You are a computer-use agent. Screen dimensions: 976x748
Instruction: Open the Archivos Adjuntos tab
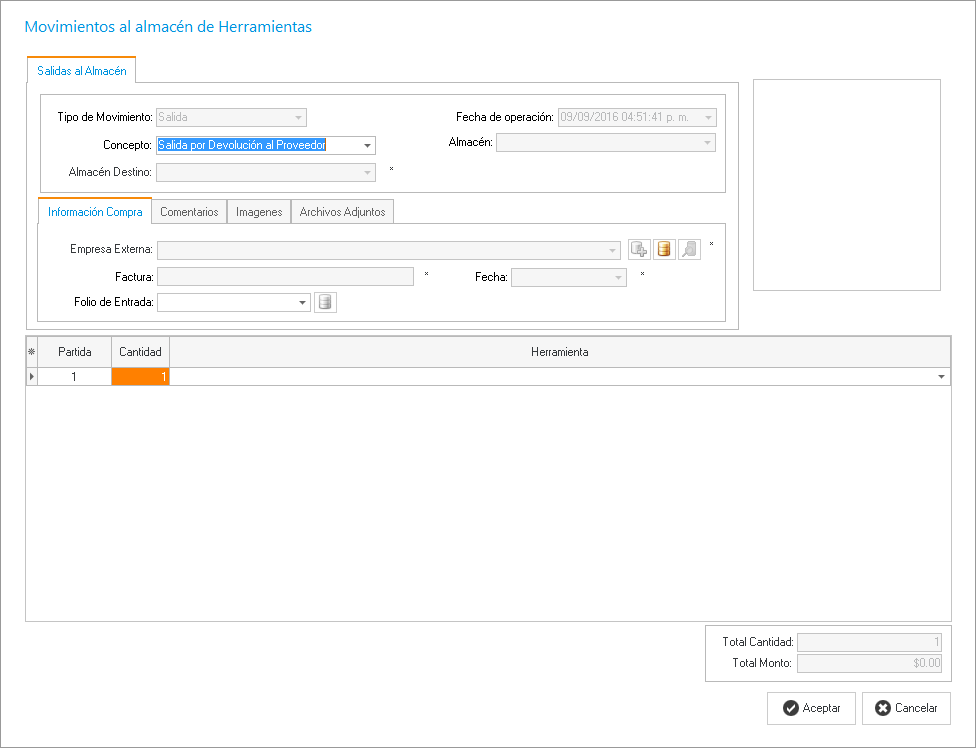[342, 212]
